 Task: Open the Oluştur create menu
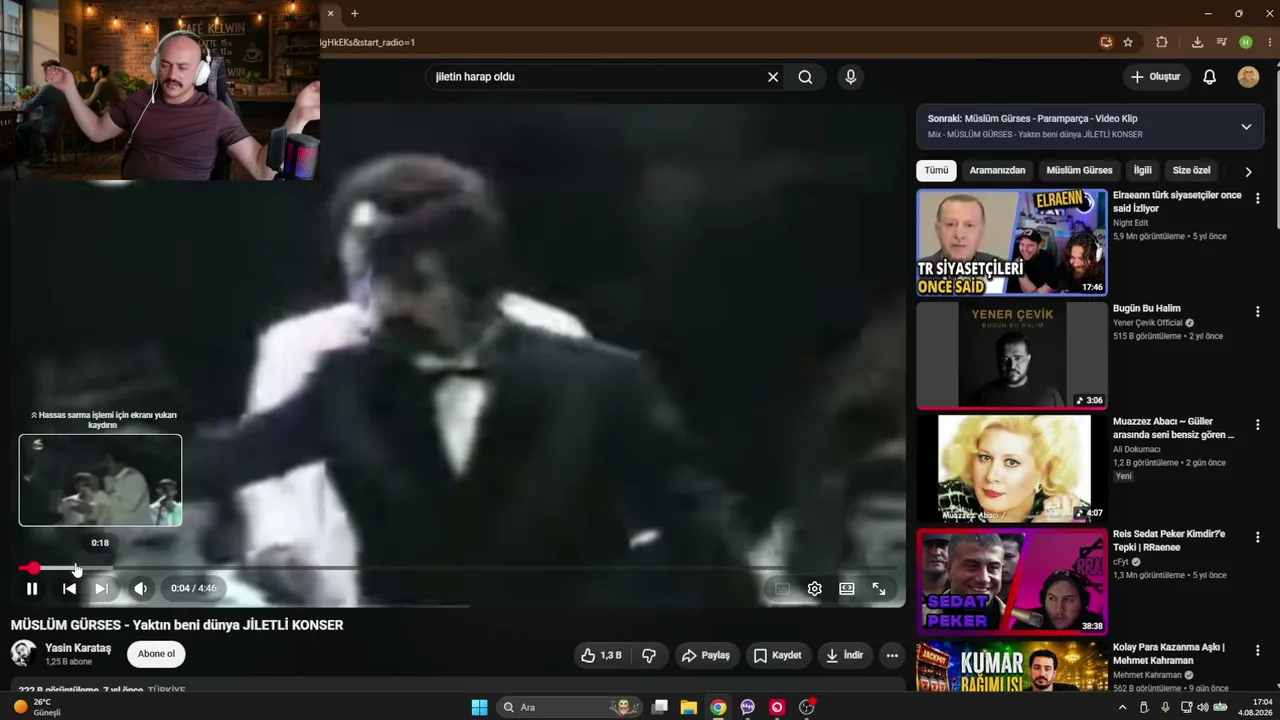click(x=1156, y=77)
